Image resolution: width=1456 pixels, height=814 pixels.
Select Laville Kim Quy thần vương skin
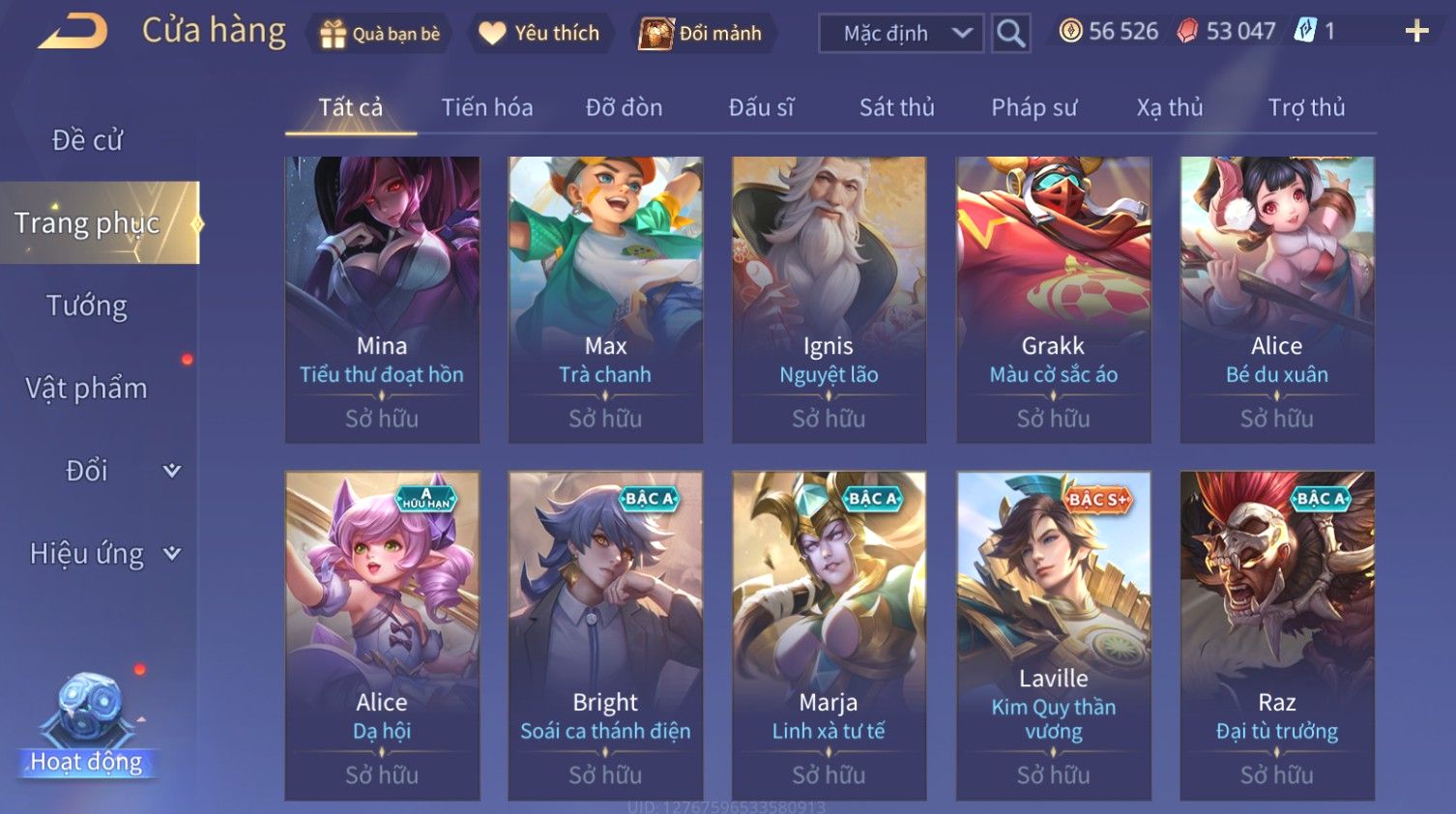click(1054, 635)
